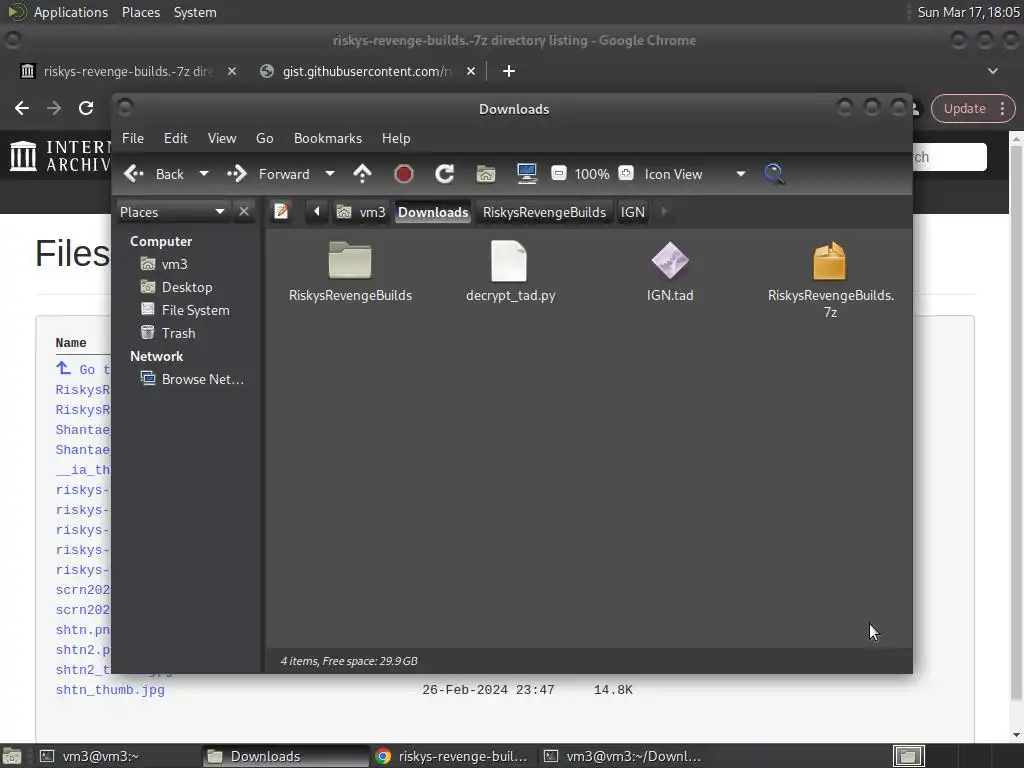This screenshot has height=768, width=1024.
Task: Open the Go menu
Action: (264, 138)
